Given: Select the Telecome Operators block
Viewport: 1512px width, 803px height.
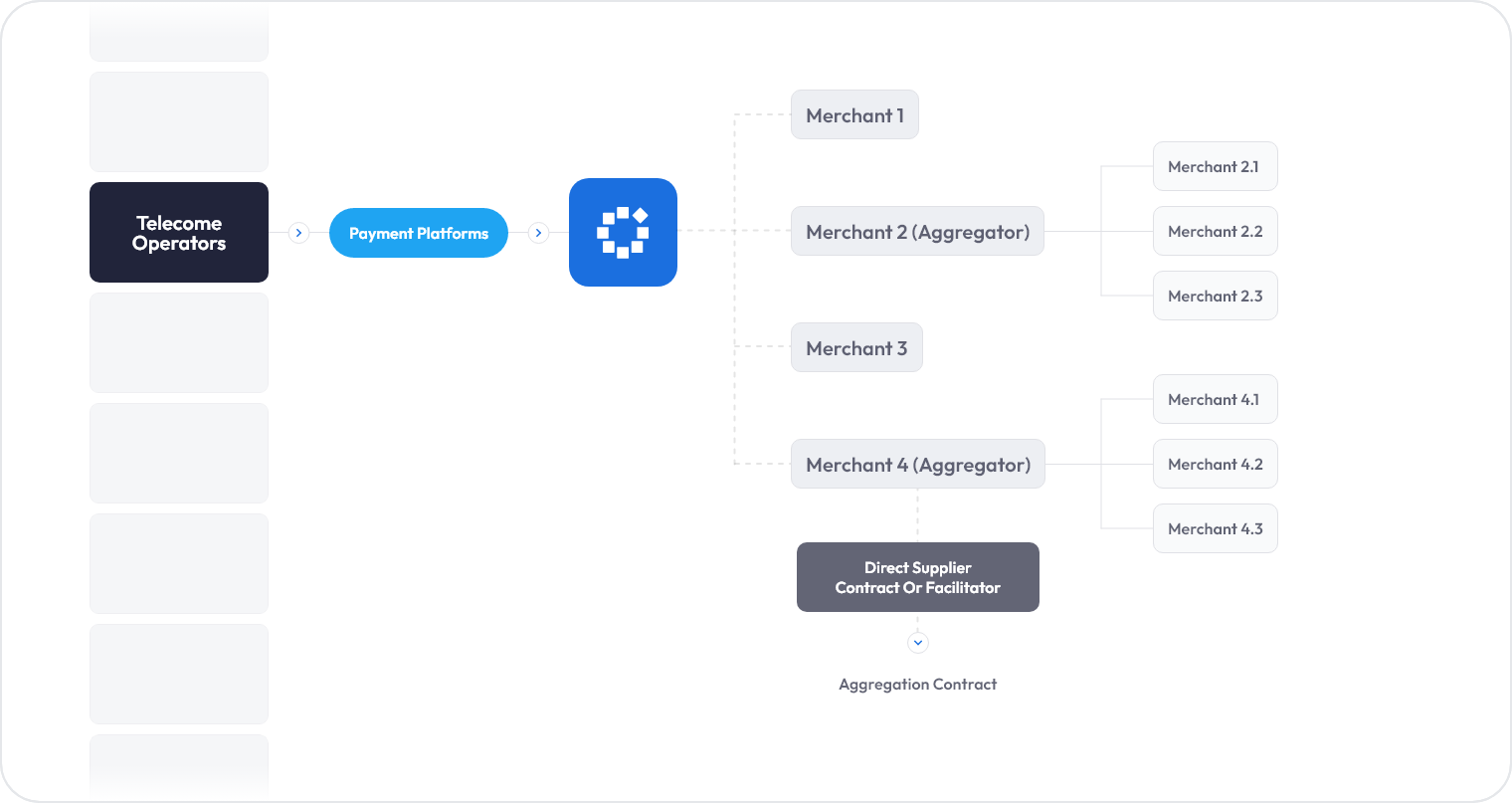Looking at the screenshot, I should (179, 233).
